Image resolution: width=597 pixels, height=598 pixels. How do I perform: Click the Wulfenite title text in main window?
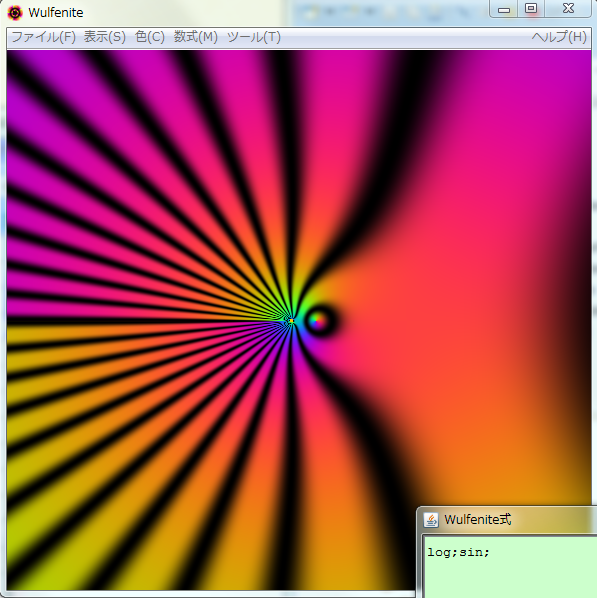56,13
